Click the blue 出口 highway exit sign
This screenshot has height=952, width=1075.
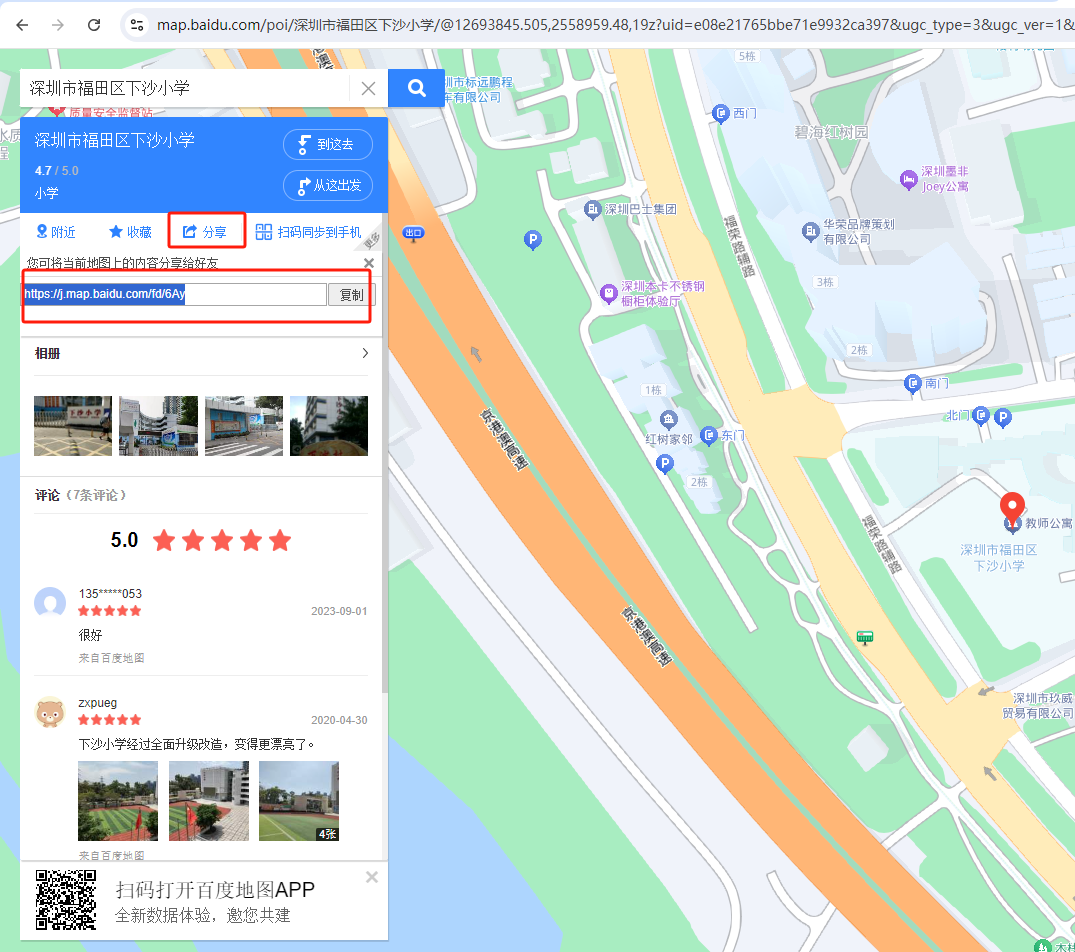(413, 233)
